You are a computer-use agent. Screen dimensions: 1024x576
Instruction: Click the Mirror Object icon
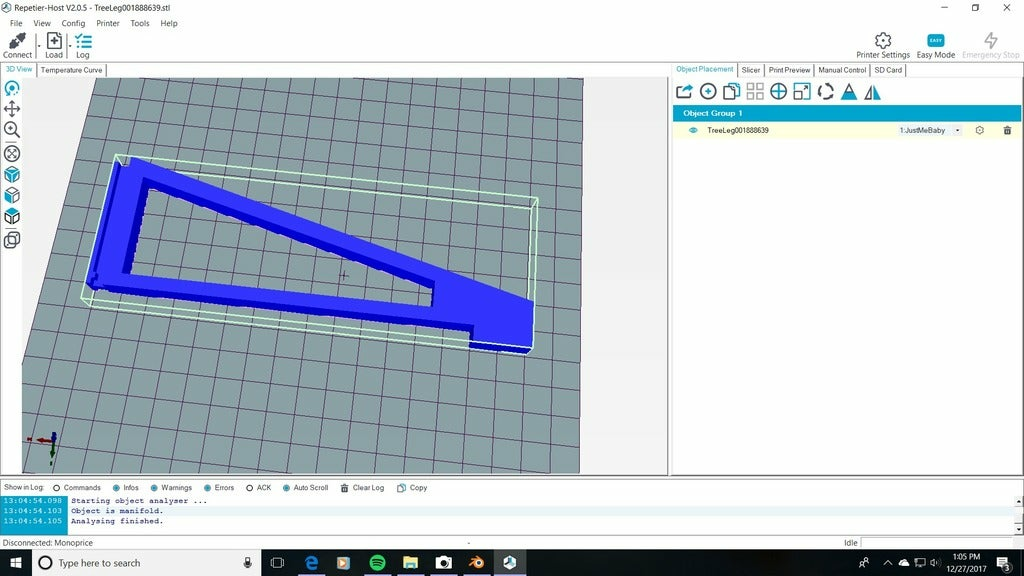click(x=871, y=91)
